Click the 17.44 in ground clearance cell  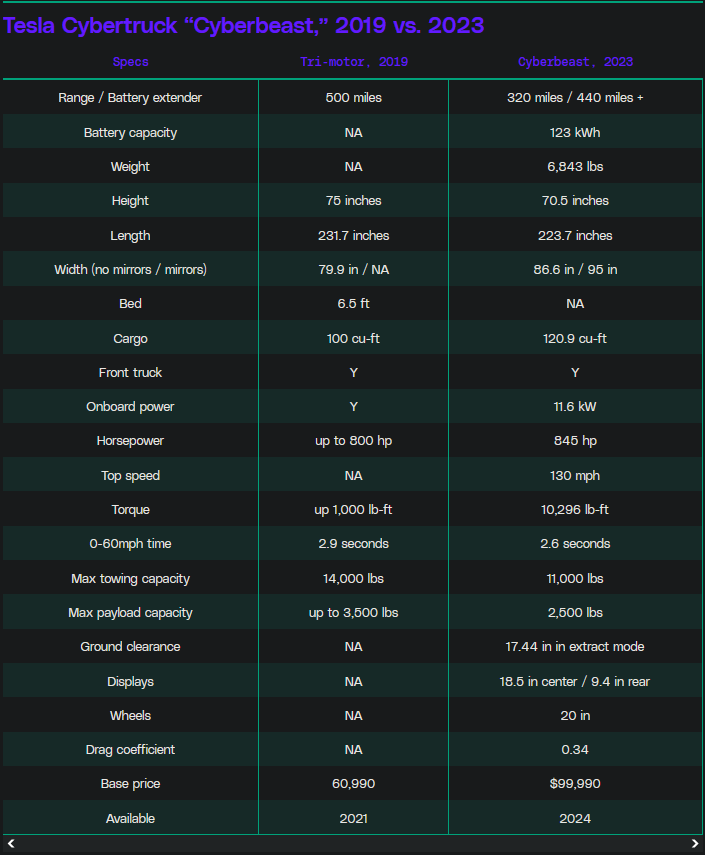coord(575,646)
